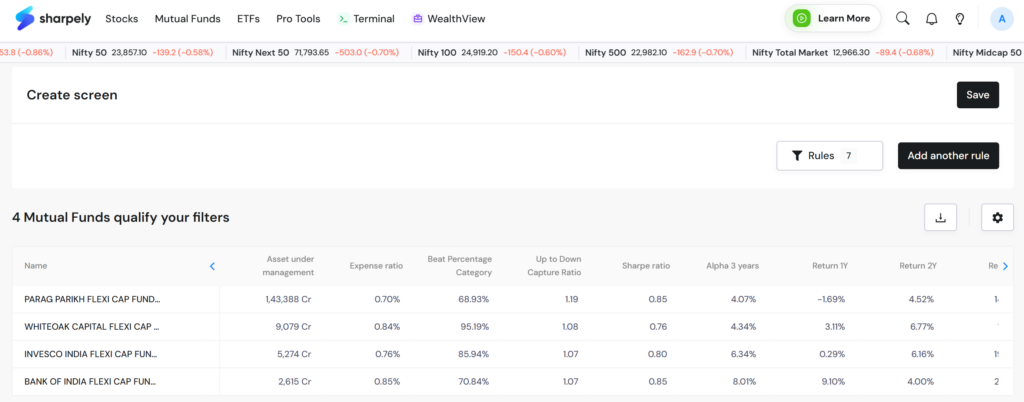Open the search magnifier icon

pyautogui.click(x=903, y=18)
